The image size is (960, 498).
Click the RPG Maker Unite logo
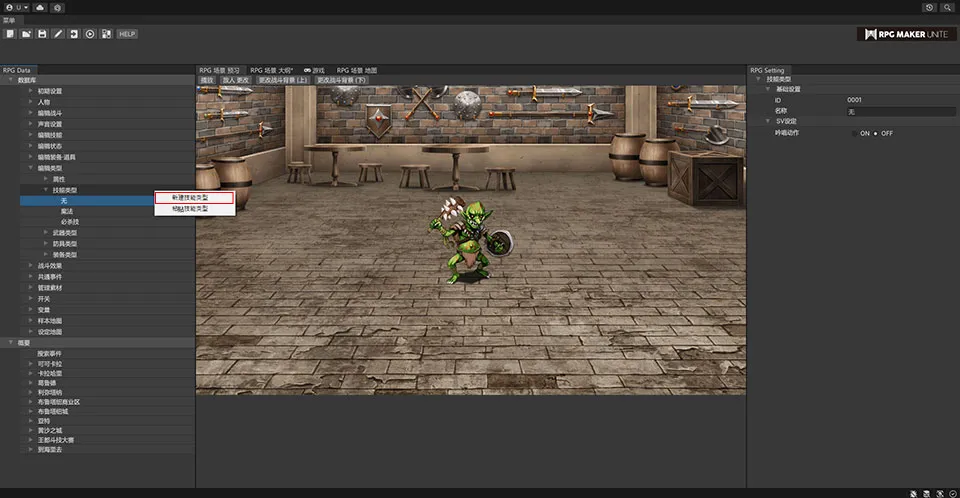point(905,34)
